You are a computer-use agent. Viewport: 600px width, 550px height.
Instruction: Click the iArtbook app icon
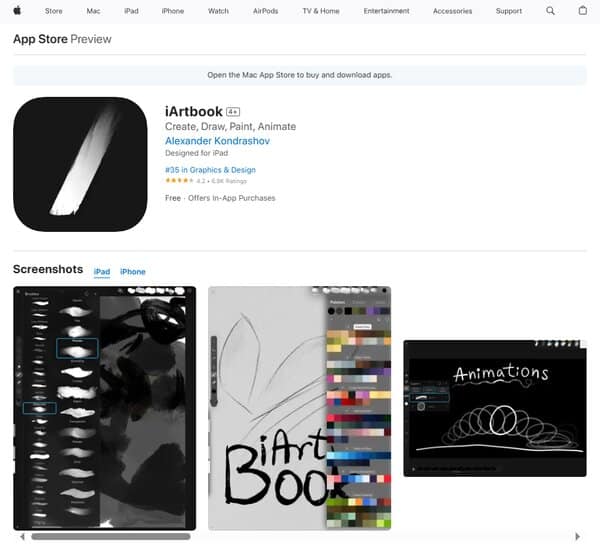click(80, 164)
